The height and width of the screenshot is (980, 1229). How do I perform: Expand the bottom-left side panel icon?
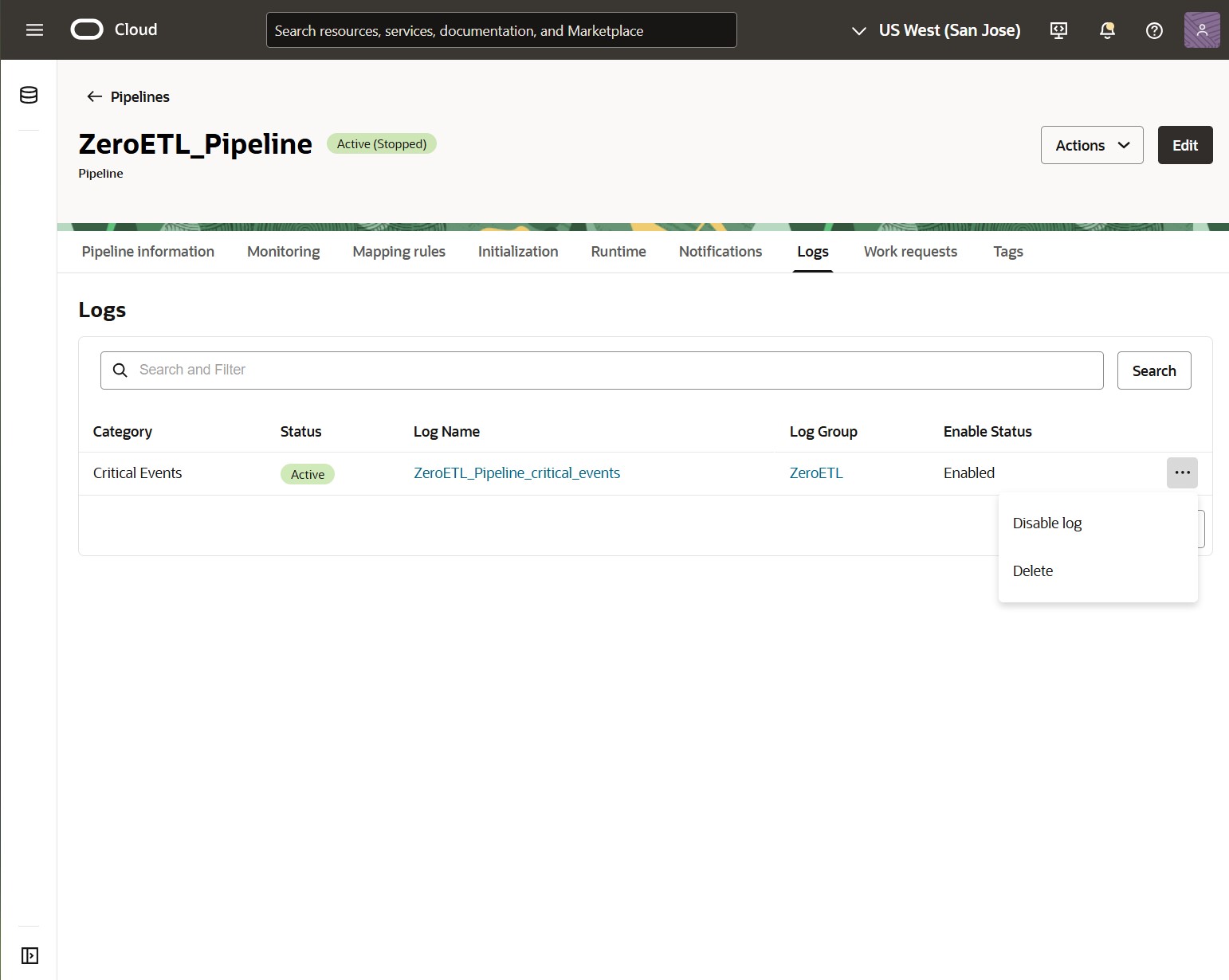point(29,955)
